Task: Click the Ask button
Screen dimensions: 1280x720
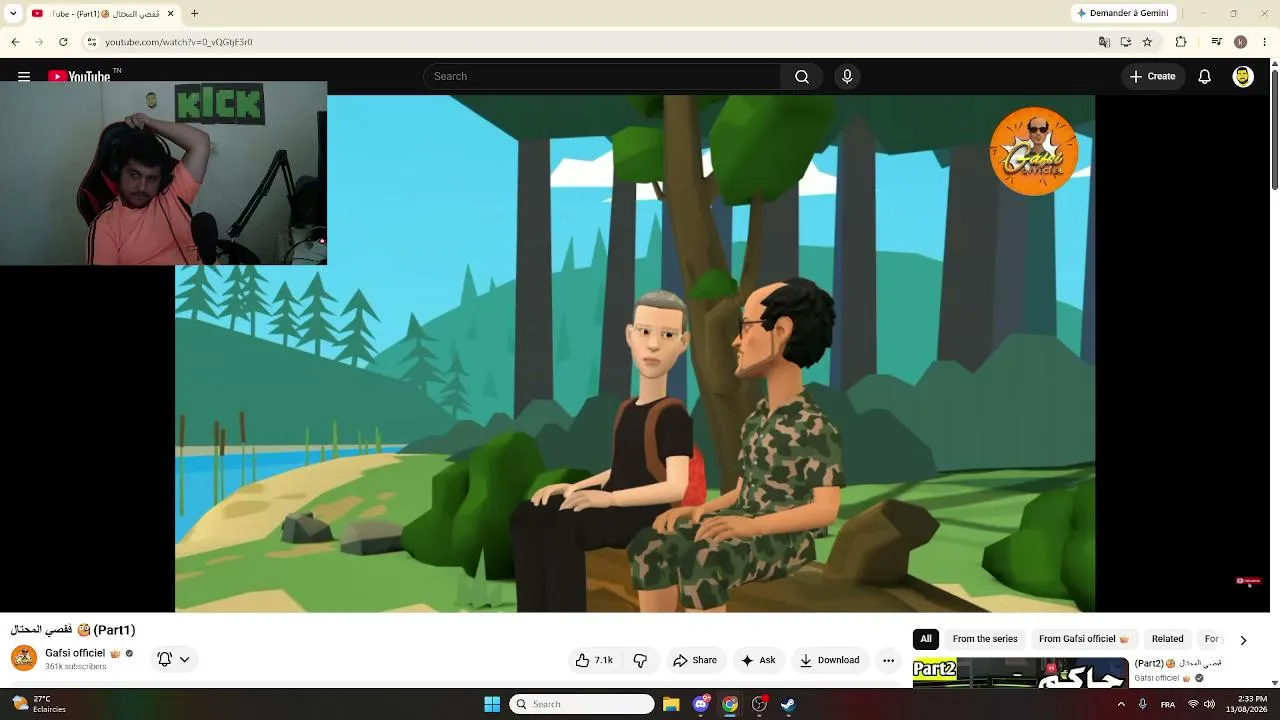Action: (758, 660)
